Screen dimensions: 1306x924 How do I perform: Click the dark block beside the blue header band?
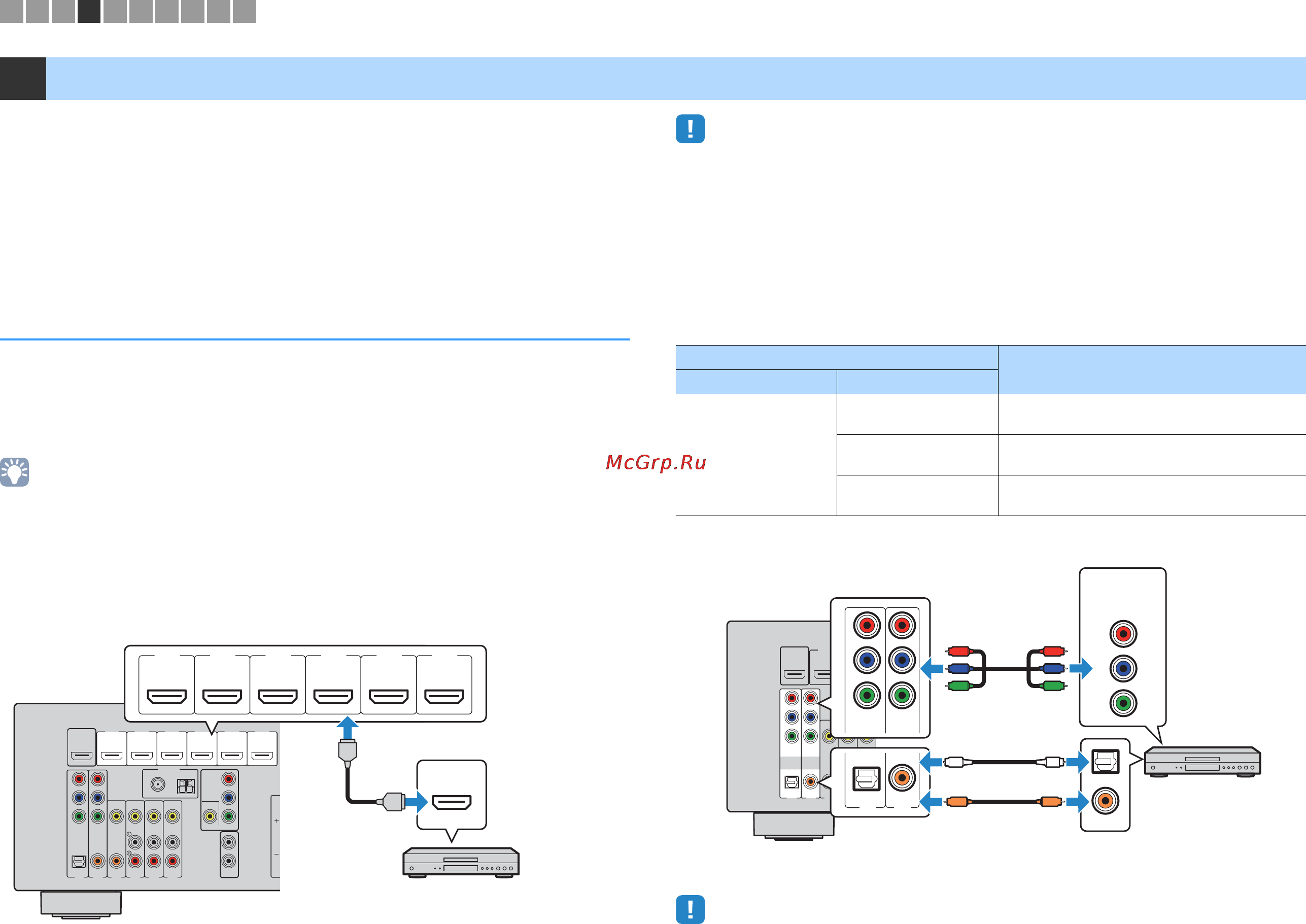pos(23,79)
